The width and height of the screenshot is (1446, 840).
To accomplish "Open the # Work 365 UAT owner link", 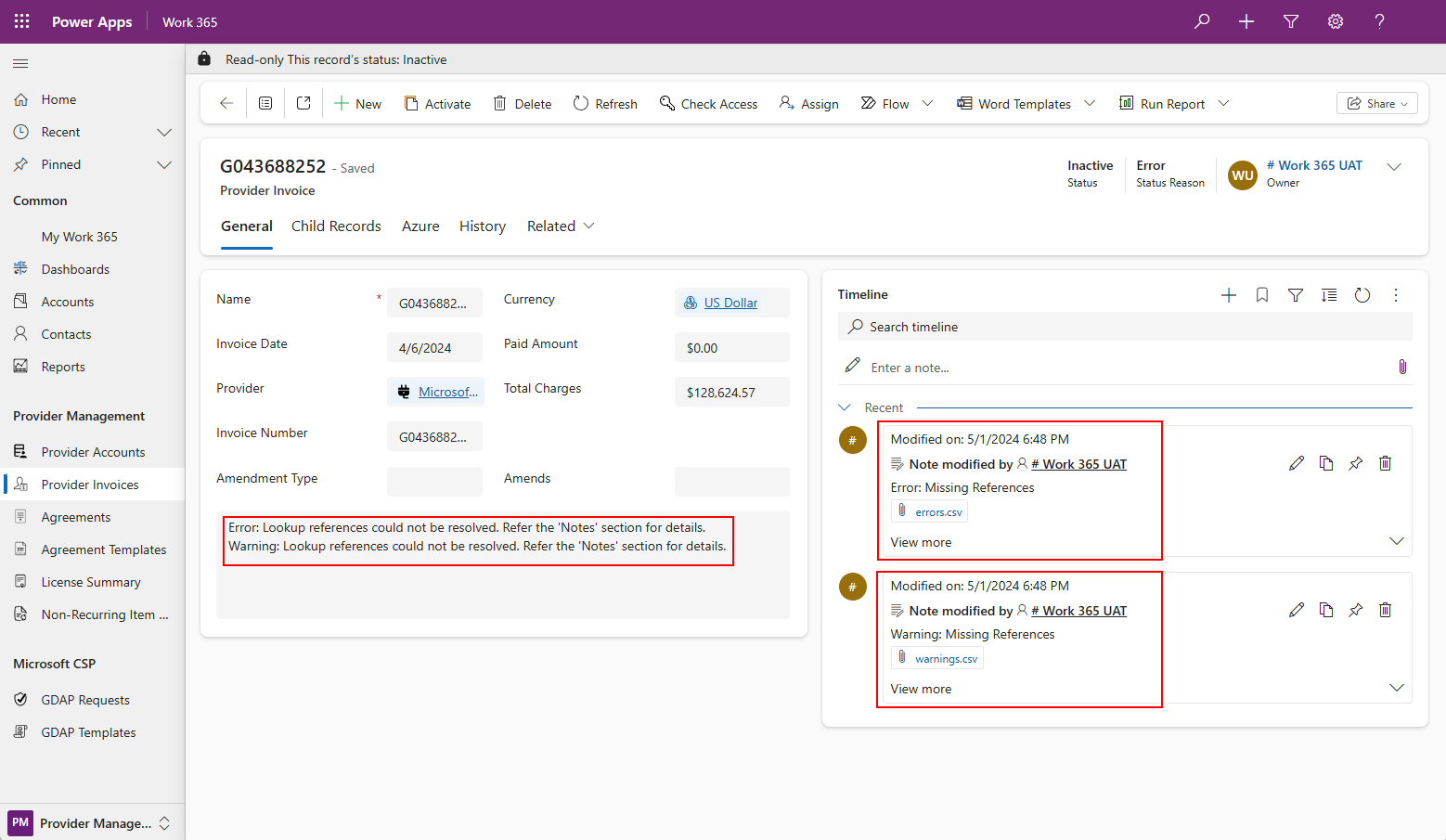I will pos(1314,165).
